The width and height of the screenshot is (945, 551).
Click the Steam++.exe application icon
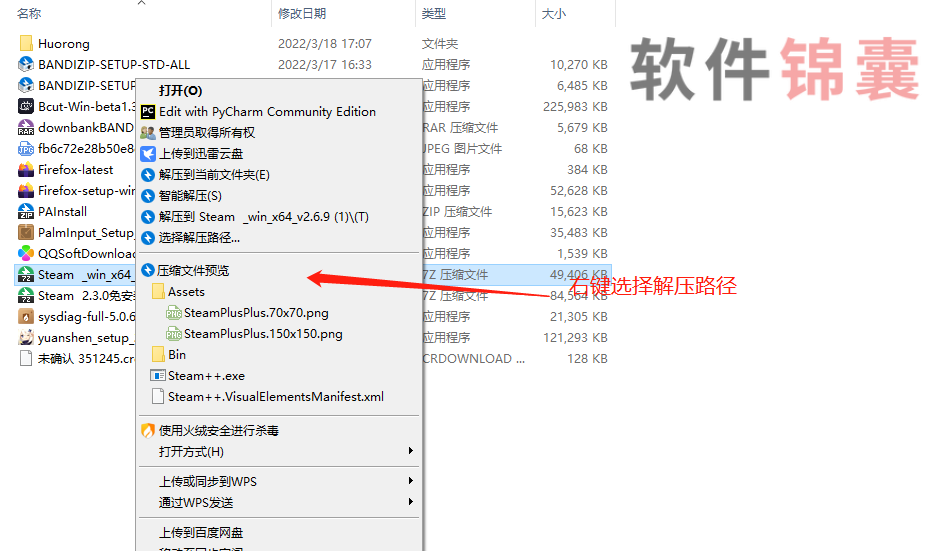pos(157,376)
